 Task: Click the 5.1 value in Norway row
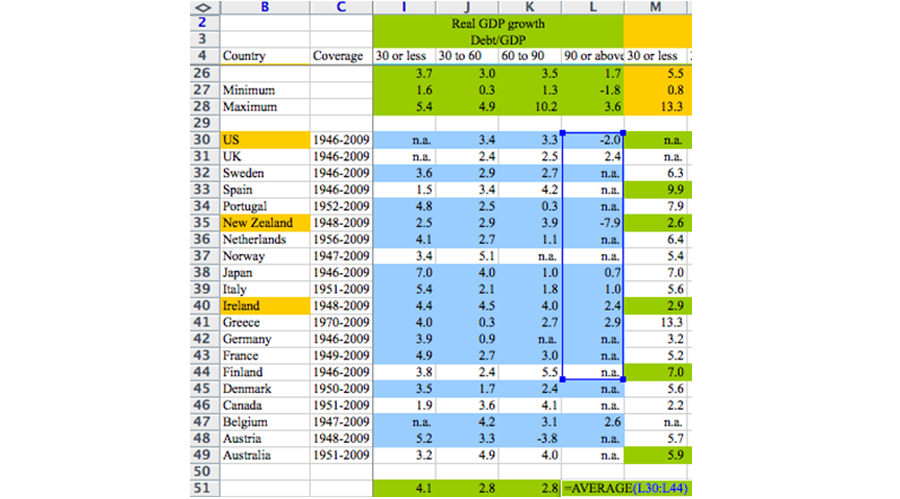467,256
